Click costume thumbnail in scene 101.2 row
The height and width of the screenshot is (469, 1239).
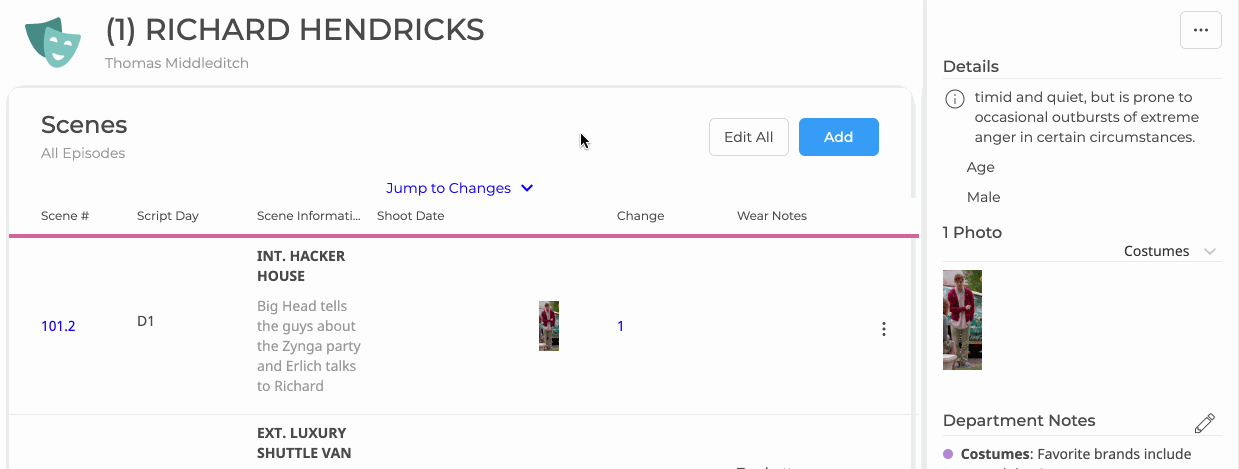point(549,326)
